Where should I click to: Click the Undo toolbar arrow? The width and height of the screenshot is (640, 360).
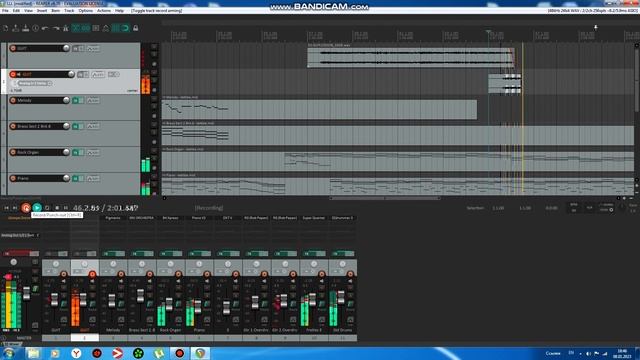[x=45, y=28]
